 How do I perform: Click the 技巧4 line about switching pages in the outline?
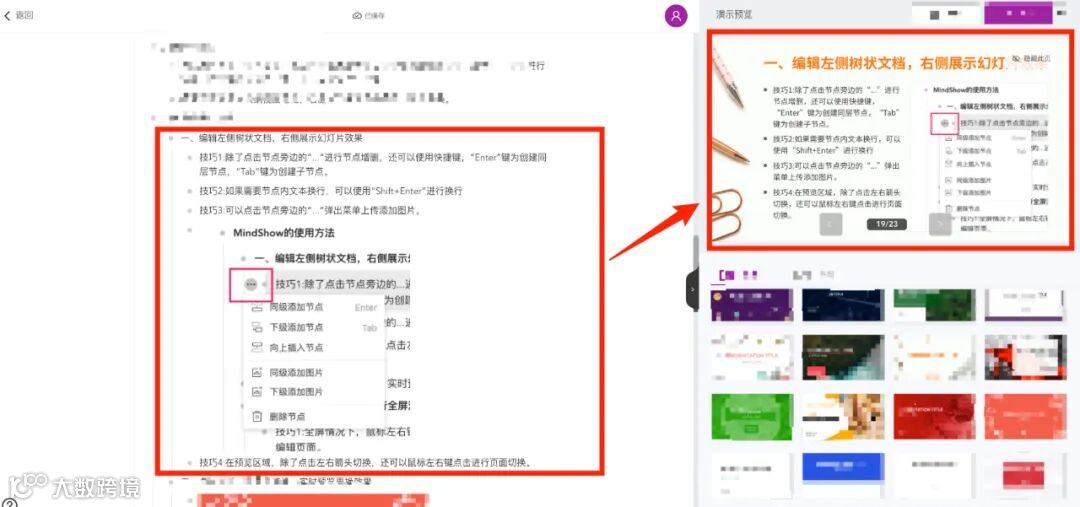[365, 462]
